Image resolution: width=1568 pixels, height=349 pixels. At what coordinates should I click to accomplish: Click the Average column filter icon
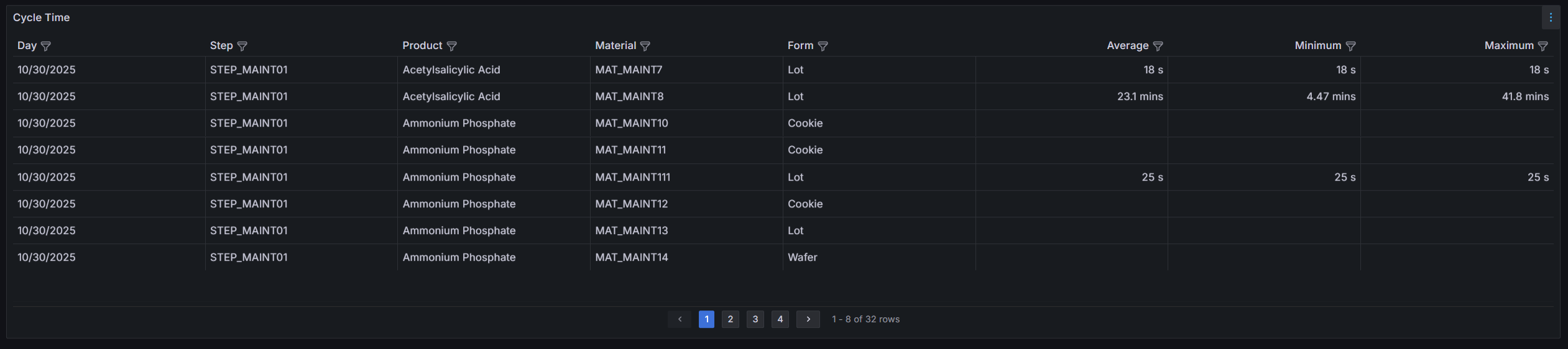[x=1158, y=46]
